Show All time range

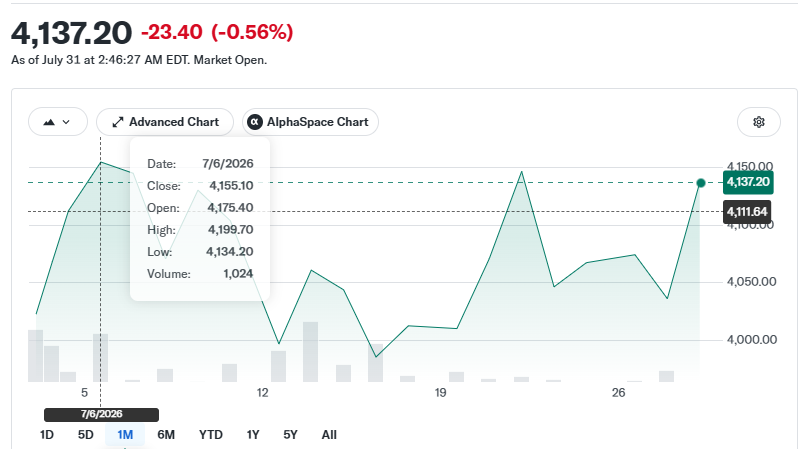click(x=329, y=435)
